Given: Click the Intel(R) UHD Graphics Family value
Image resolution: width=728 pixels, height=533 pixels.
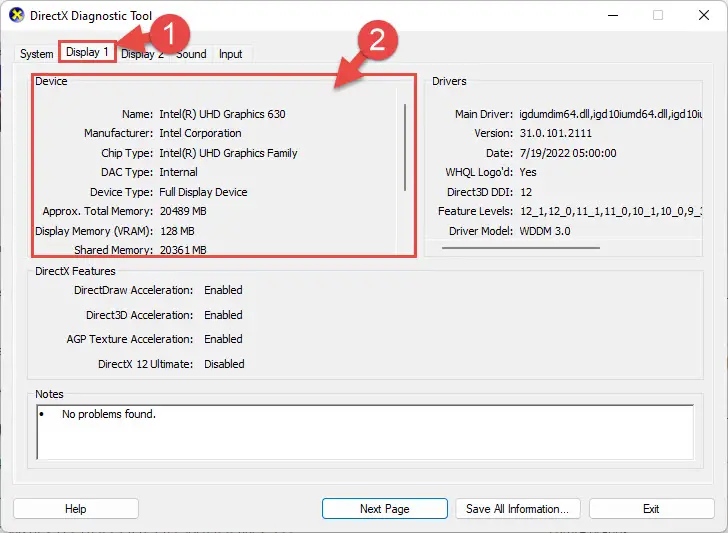Looking at the screenshot, I should point(228,153).
